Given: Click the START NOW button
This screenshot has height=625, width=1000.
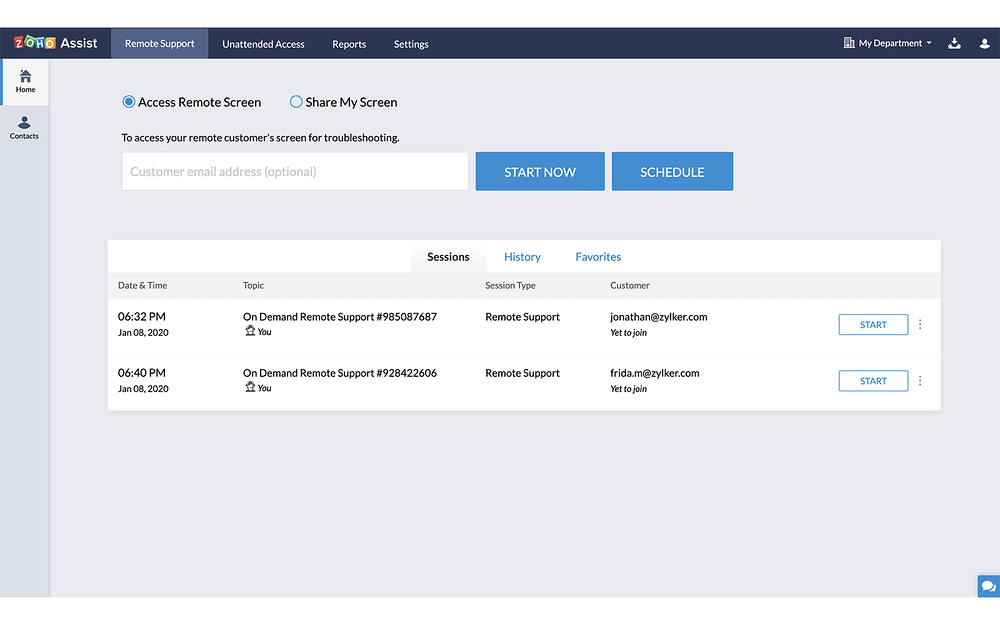Looking at the screenshot, I should 540,172.
